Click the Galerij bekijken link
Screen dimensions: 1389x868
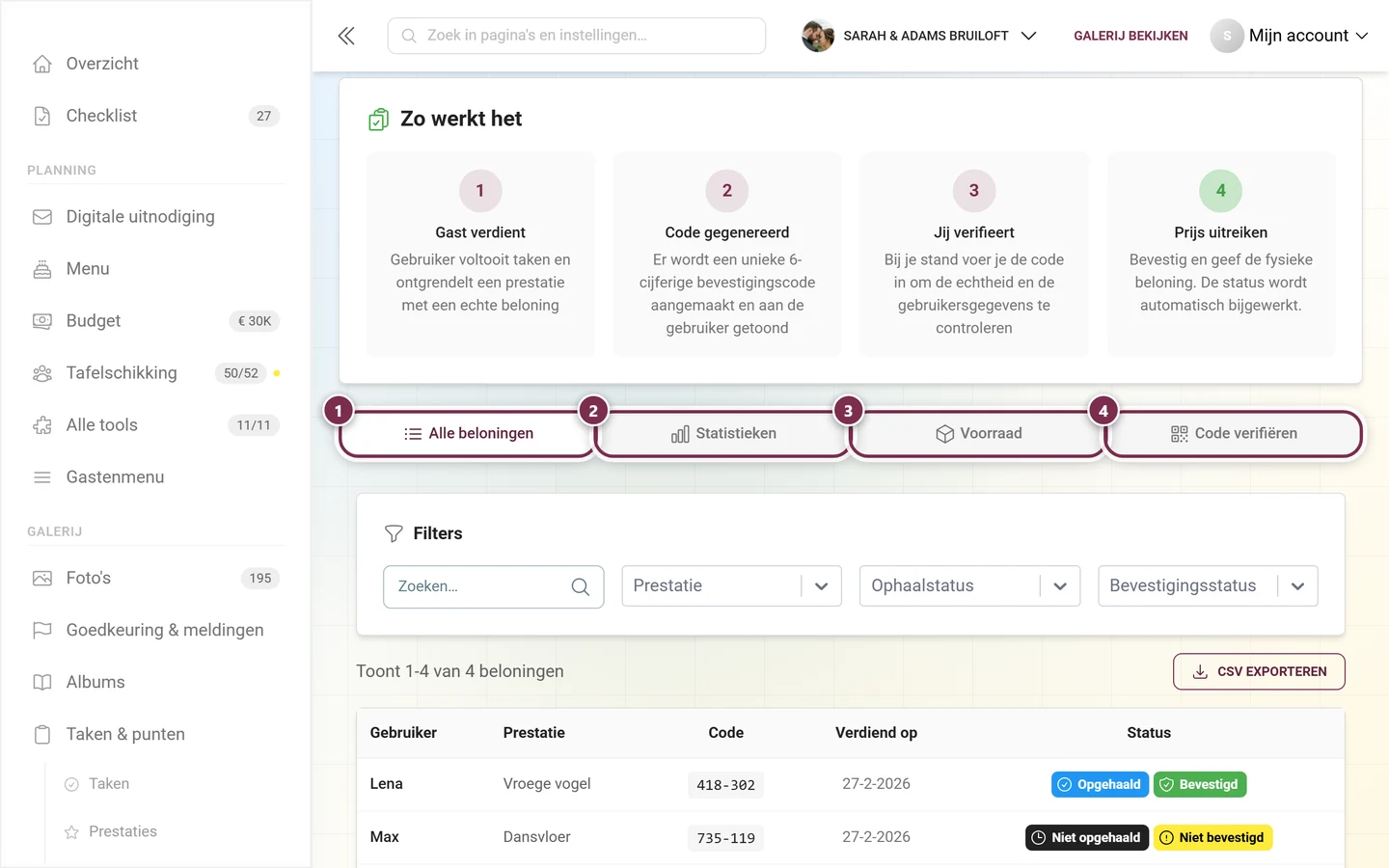click(x=1130, y=36)
